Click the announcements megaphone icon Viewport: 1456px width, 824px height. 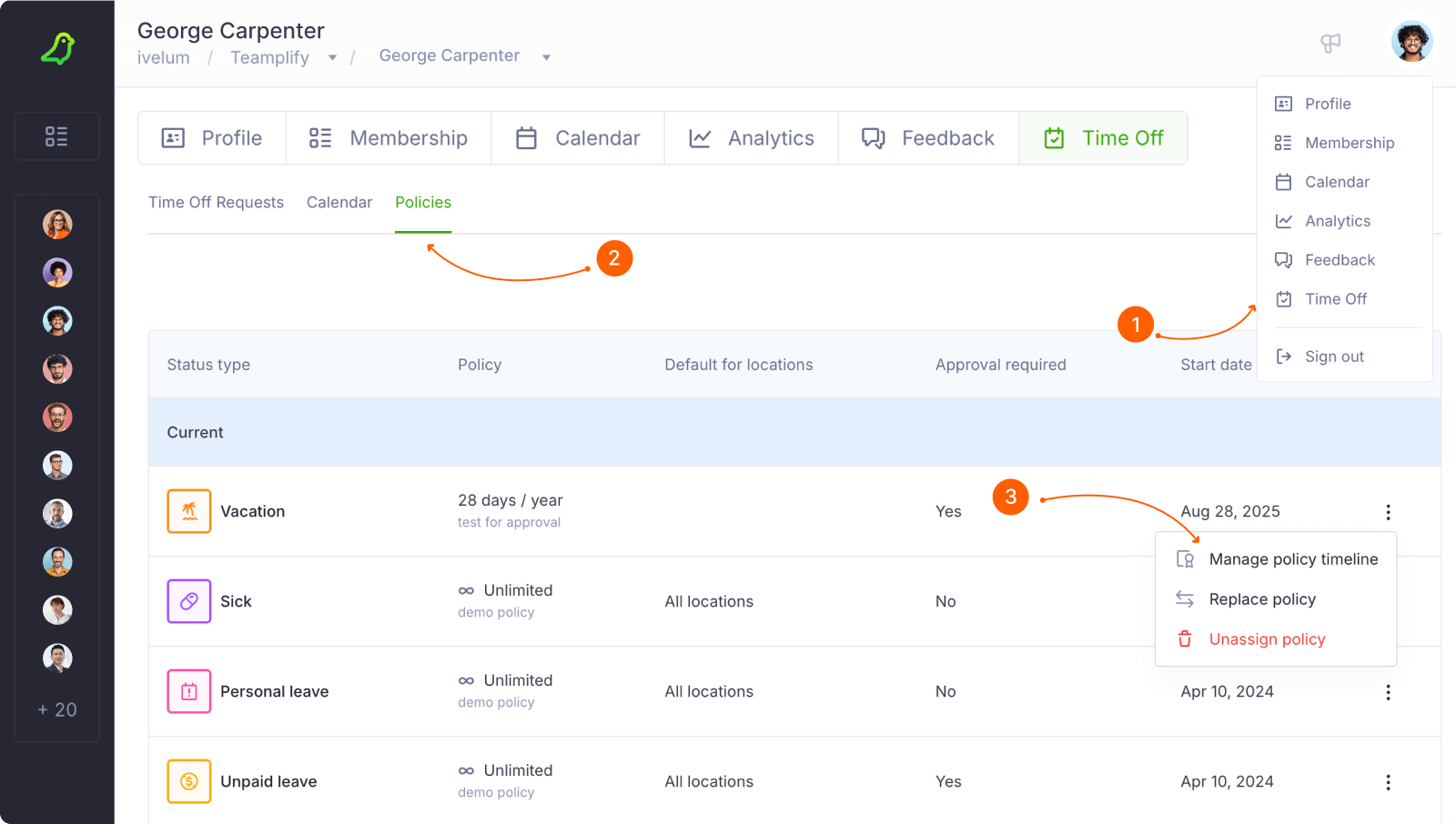pyautogui.click(x=1330, y=43)
